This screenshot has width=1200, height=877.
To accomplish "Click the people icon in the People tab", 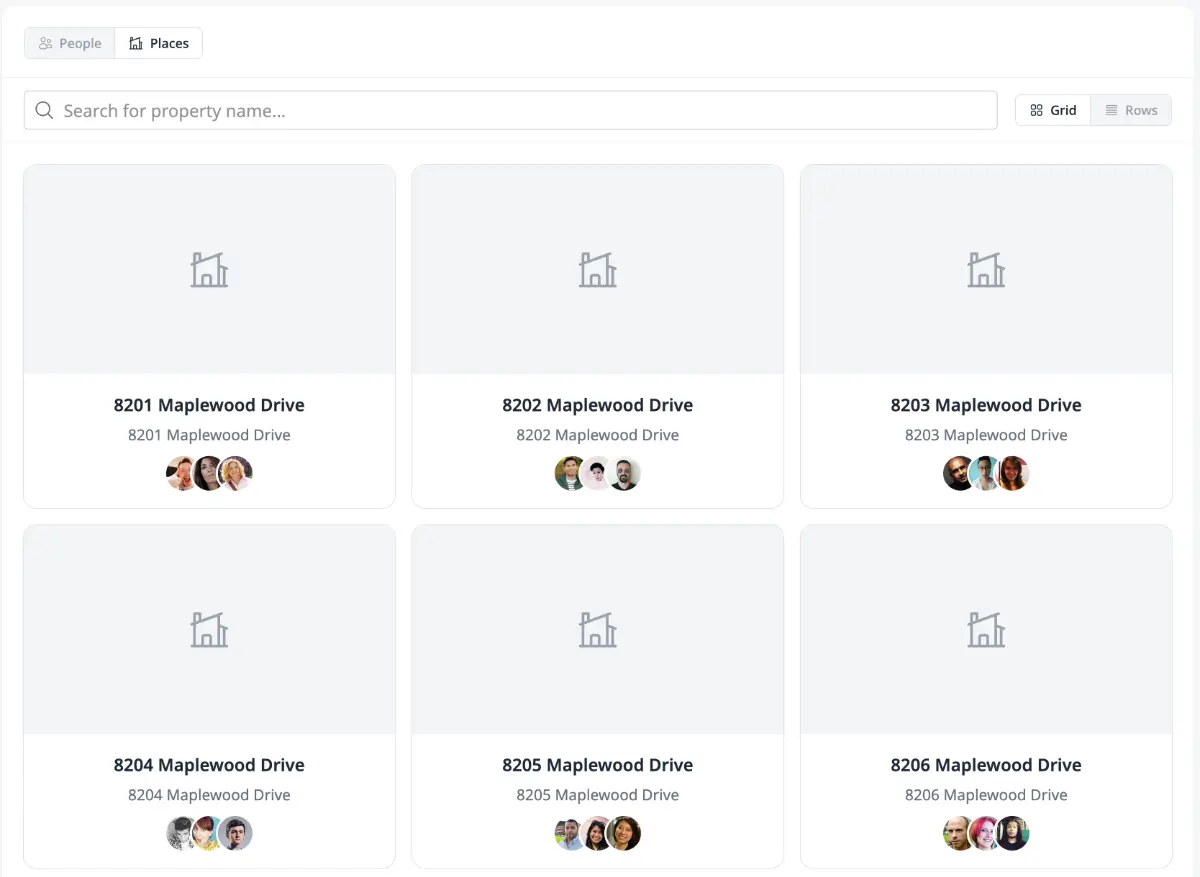I will click(46, 43).
